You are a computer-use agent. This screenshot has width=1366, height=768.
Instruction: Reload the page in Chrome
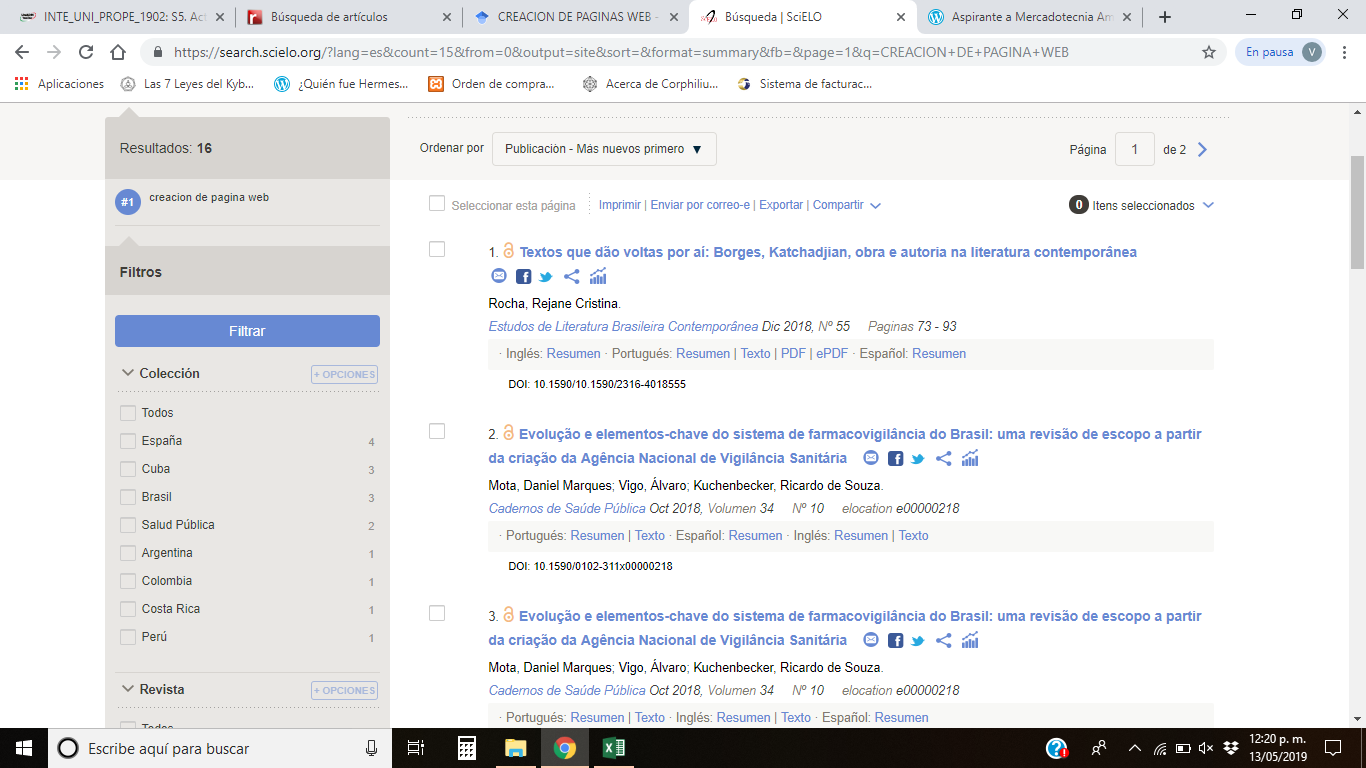(86, 52)
